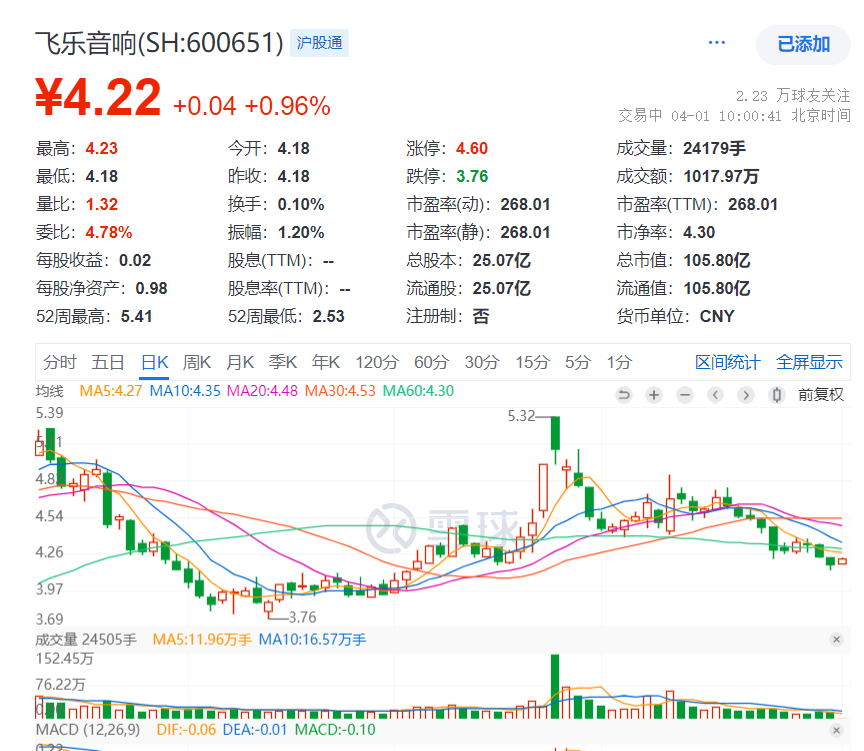
Task: Click the 跌停 3.76 value
Action: 472,176
